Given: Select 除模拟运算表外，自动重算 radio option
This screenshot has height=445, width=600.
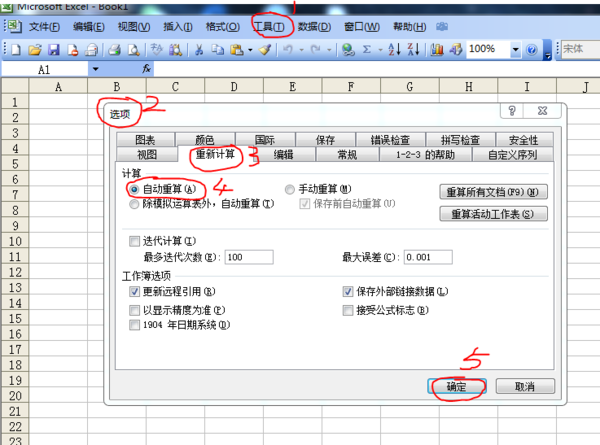Looking at the screenshot, I should click(x=134, y=204).
